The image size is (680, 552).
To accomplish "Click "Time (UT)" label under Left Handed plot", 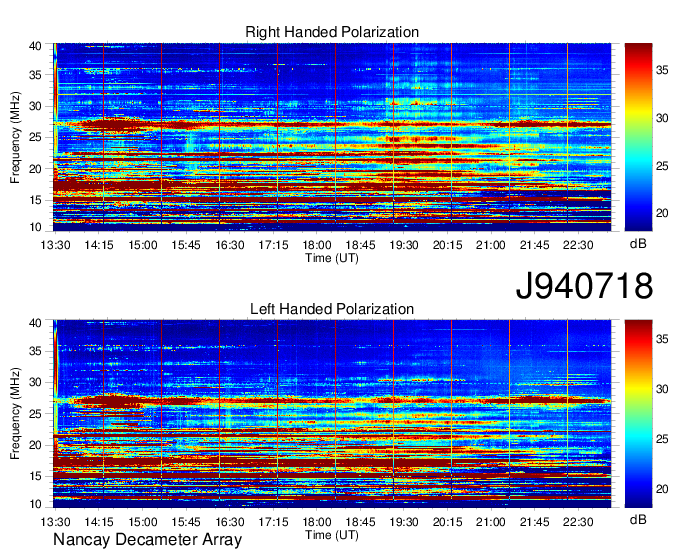I will (x=332, y=535).
